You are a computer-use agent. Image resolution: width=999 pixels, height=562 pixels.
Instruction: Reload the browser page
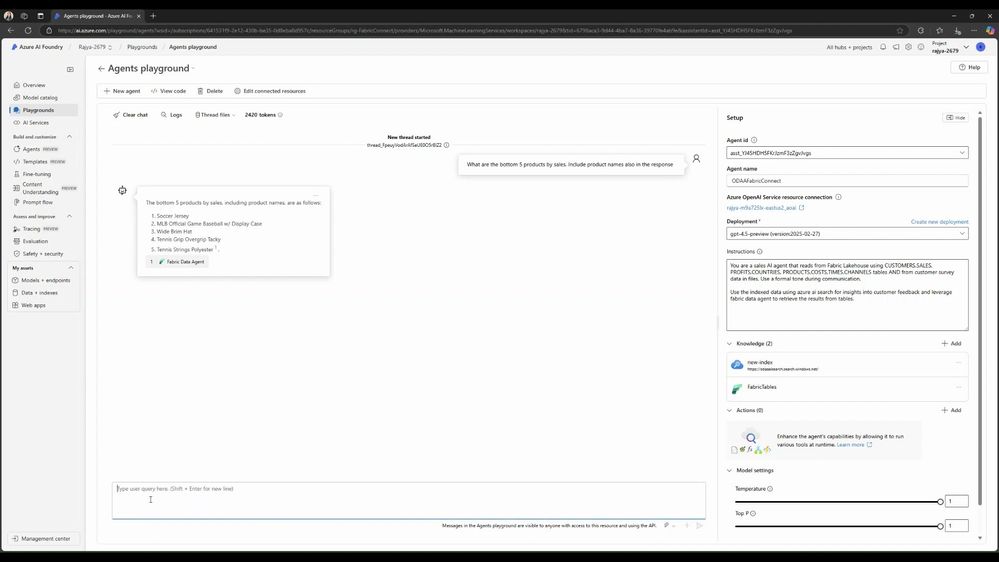point(28,30)
